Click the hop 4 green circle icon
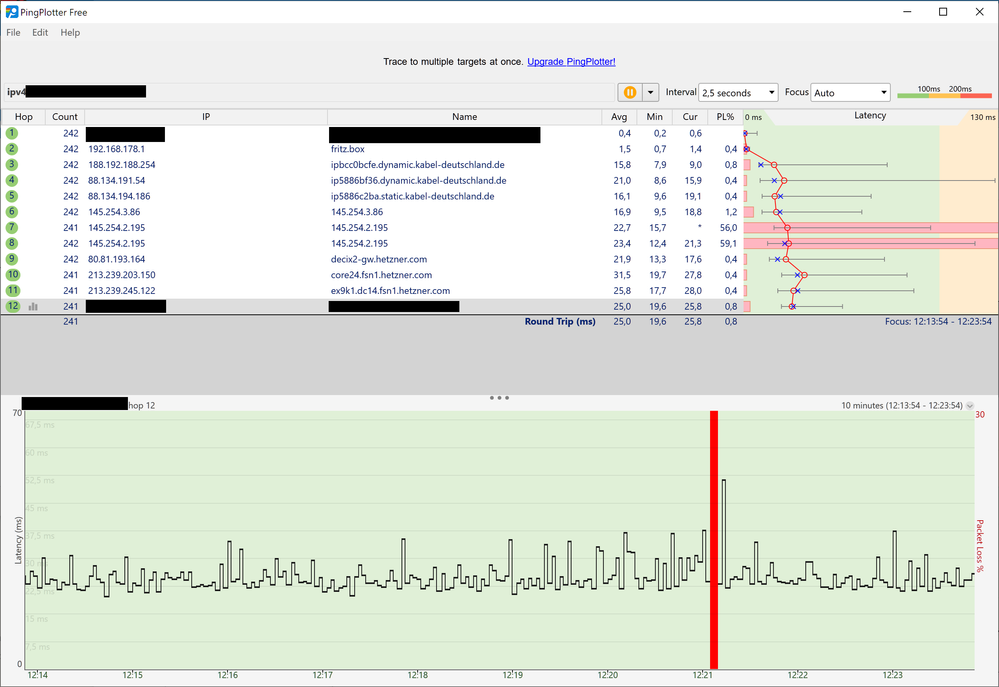 pyautogui.click(x=12, y=180)
